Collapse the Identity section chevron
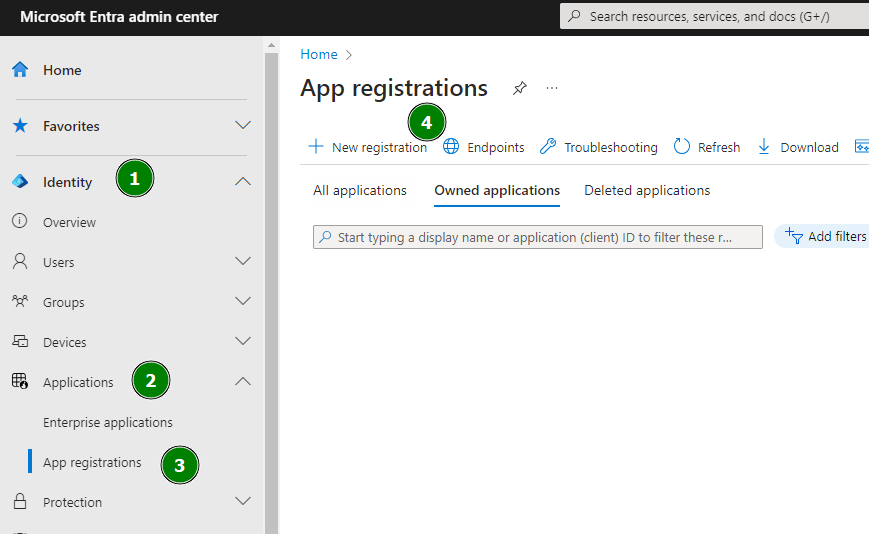Screen dimensions: 869x534 coord(243,181)
